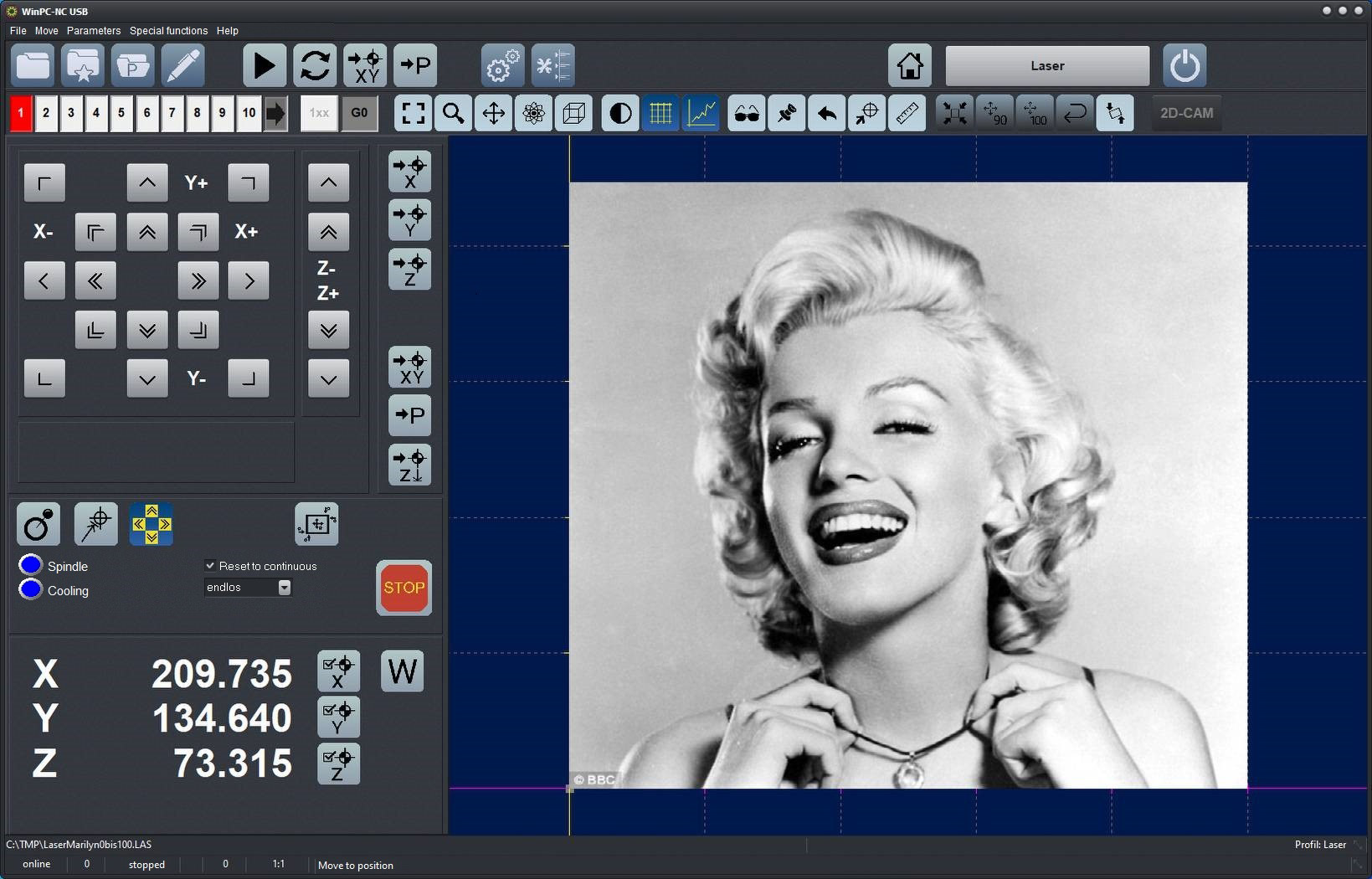Jog X- with single left arrow
1372x879 pixels.
pos(44,280)
